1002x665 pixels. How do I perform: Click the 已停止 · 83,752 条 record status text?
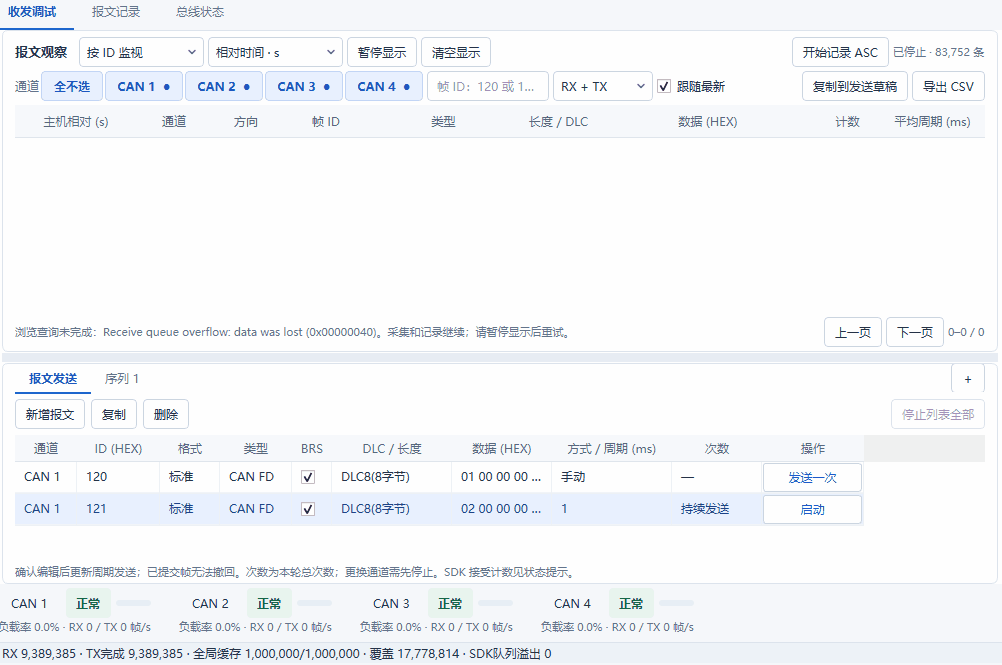(939, 52)
